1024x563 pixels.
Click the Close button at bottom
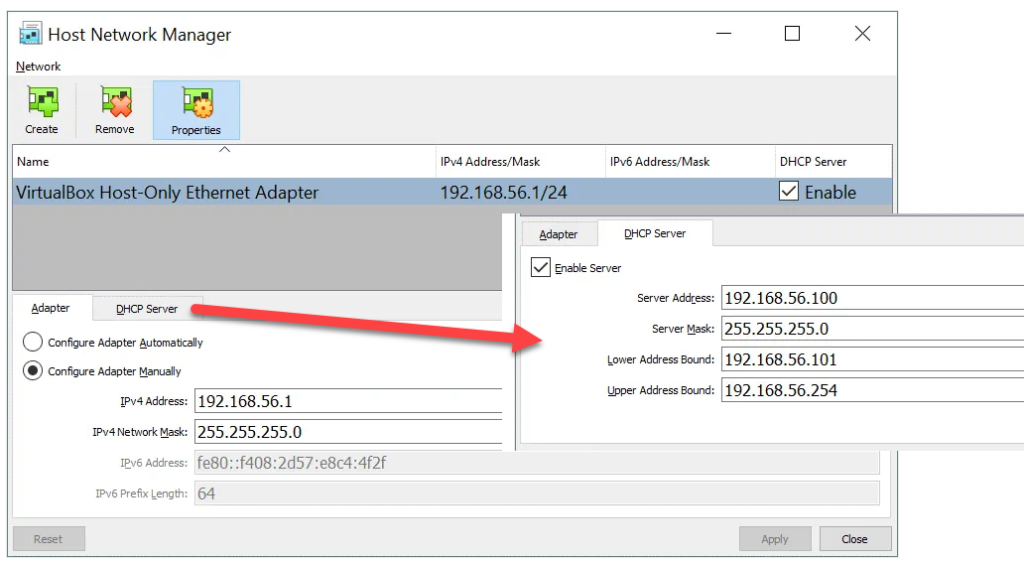click(x=855, y=539)
